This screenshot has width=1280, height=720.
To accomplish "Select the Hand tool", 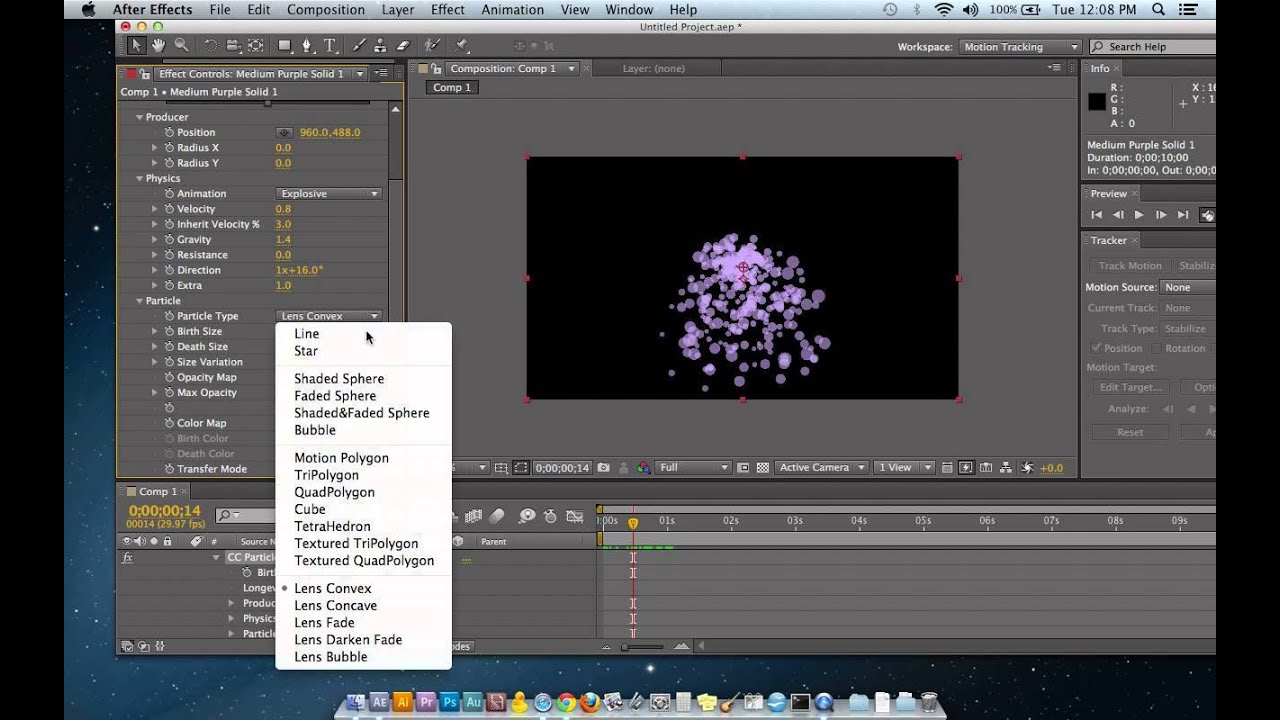I will click(x=159, y=46).
